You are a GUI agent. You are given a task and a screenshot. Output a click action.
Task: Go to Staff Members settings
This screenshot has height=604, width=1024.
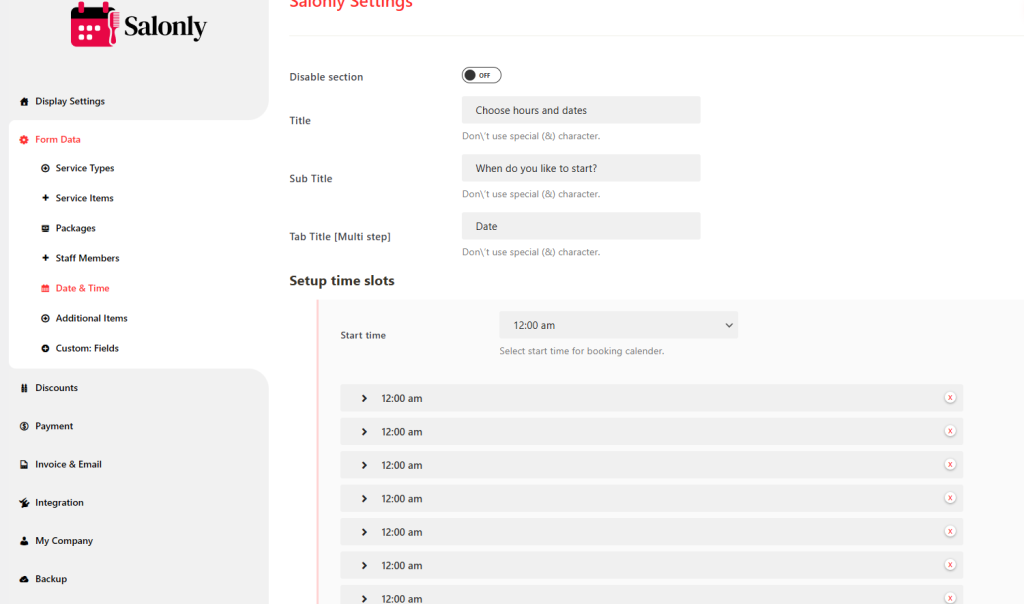click(87, 258)
